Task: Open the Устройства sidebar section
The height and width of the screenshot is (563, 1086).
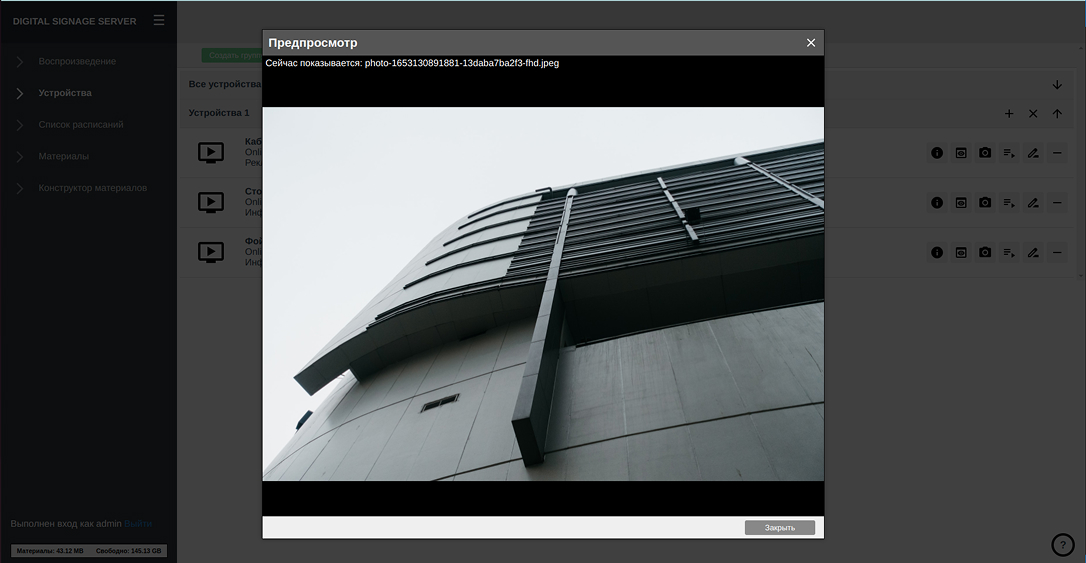Action: coord(65,93)
